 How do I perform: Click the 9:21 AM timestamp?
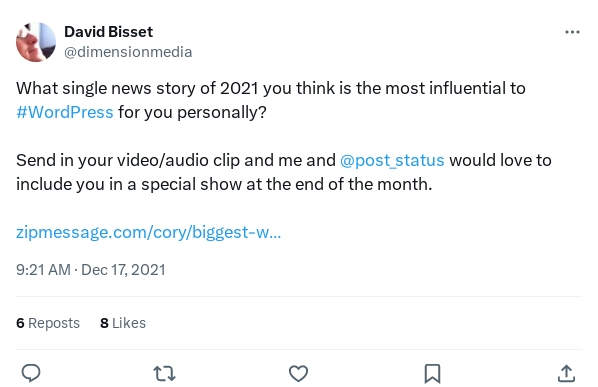(x=43, y=270)
